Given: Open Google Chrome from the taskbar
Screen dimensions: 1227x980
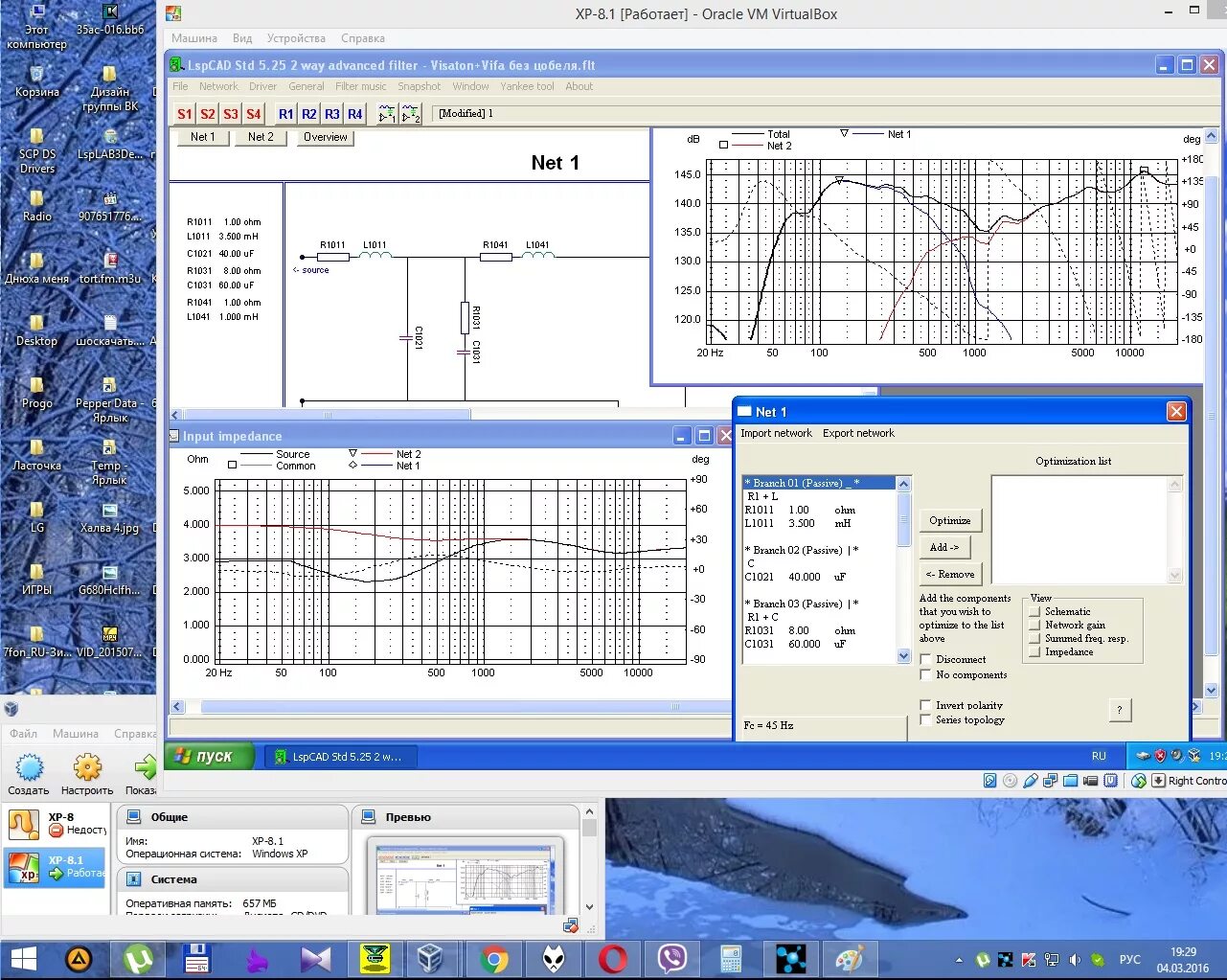Looking at the screenshot, I should click(x=494, y=959).
